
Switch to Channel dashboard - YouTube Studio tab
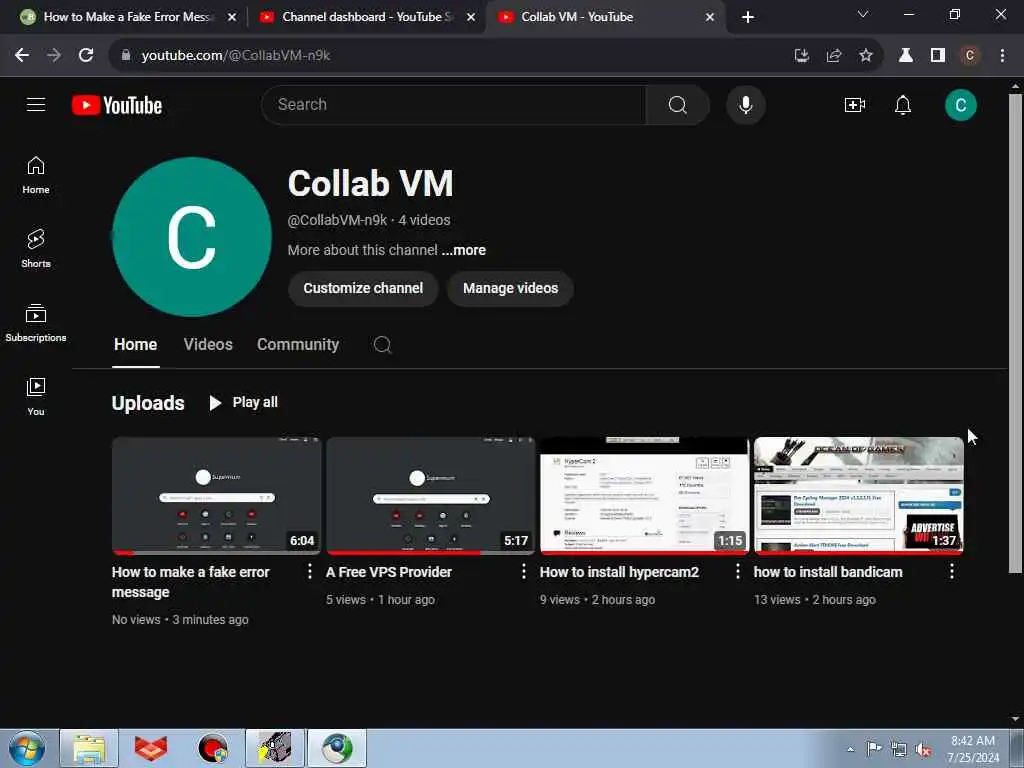coord(367,17)
